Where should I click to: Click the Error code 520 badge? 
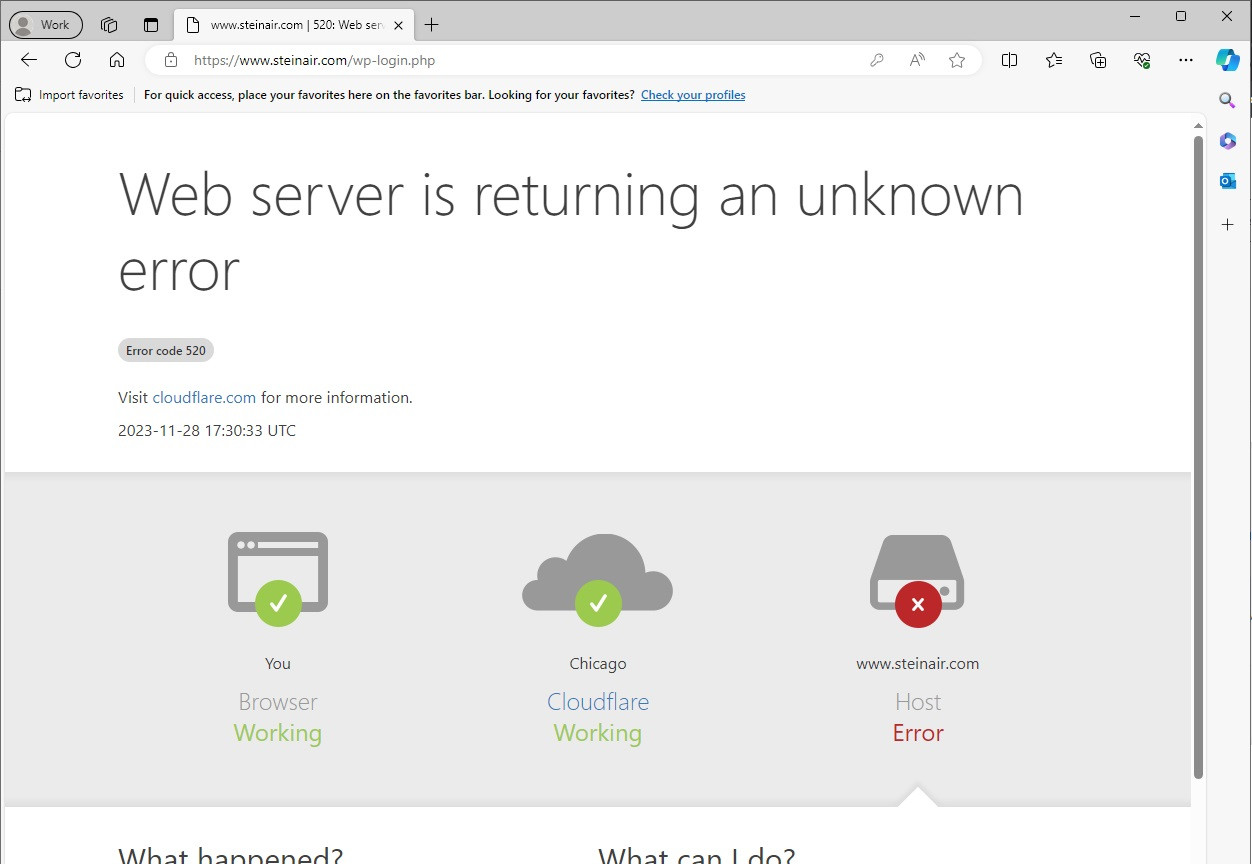[x=166, y=351]
